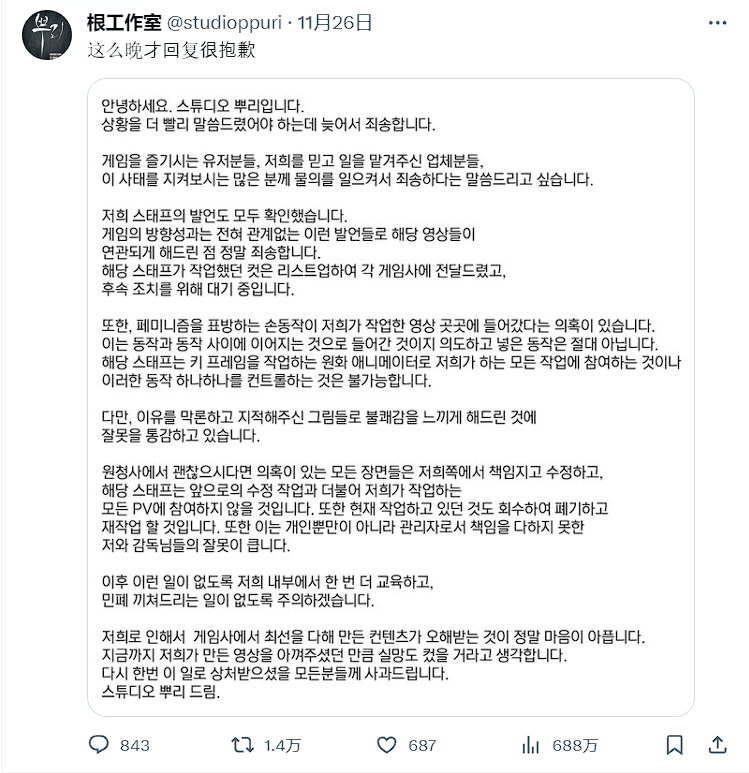
Task: Open the post timestamp 11月26日
Action: pos(334,23)
